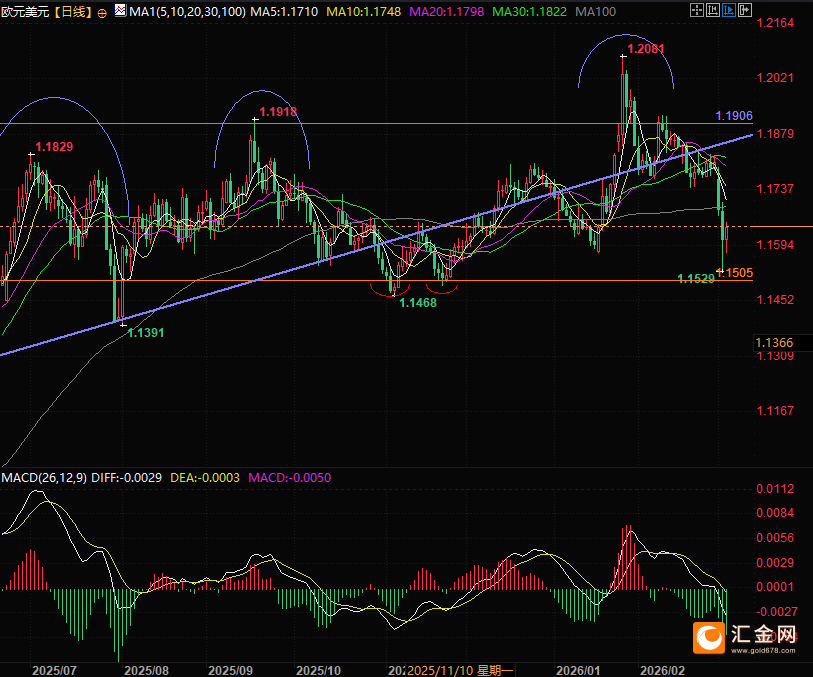Viewport: 813px width, 677px height.
Task: Click the chart indicator icon before MA1 label
Action: tap(119, 12)
